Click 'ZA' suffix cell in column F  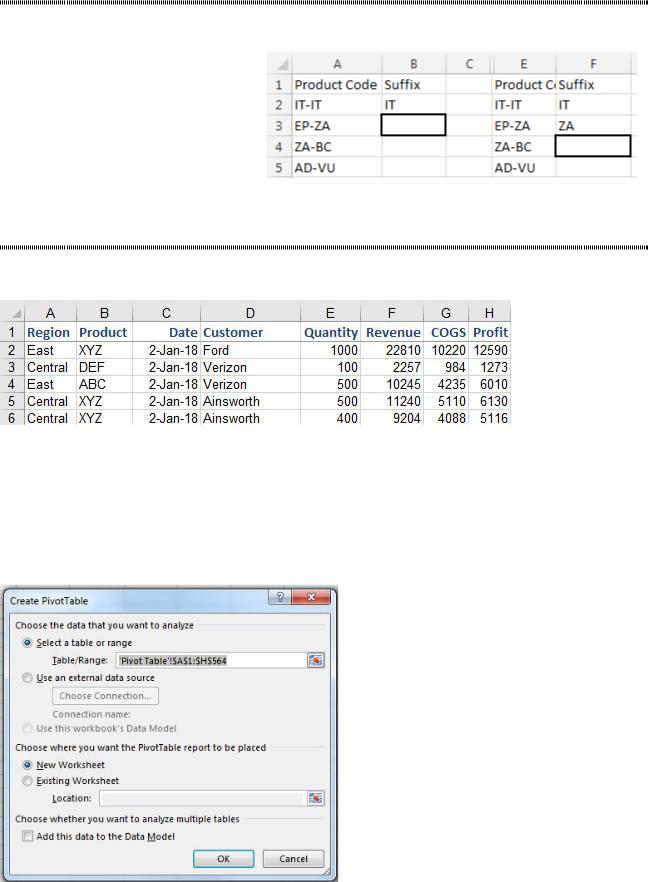(593, 125)
